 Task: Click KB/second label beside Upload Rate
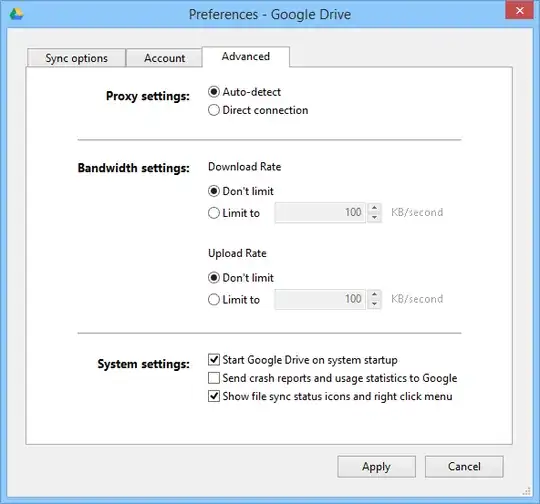click(417, 299)
